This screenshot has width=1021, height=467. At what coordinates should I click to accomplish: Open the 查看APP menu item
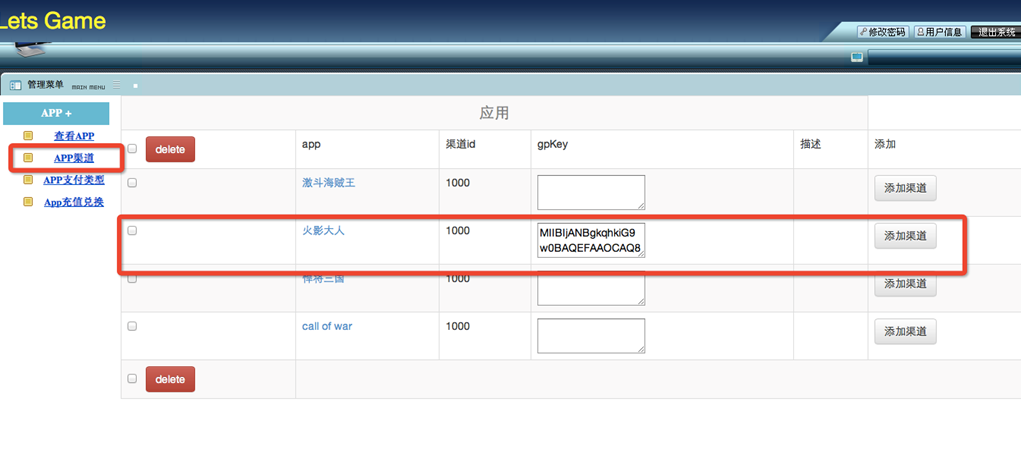(74, 136)
